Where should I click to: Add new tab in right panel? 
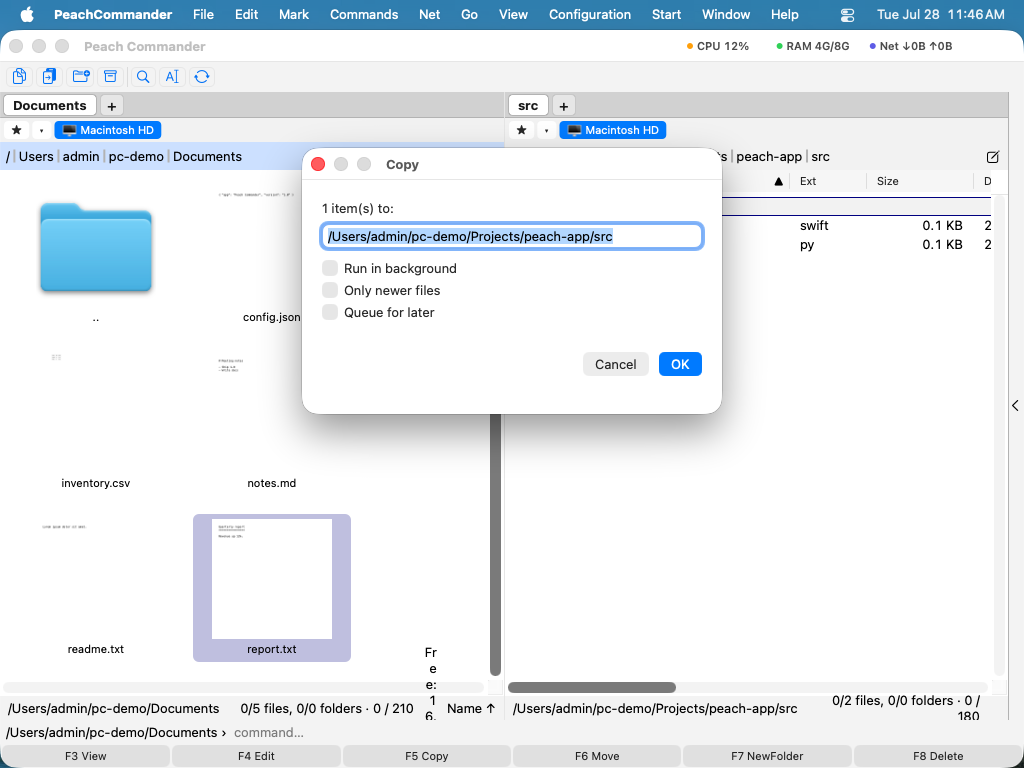coord(564,106)
